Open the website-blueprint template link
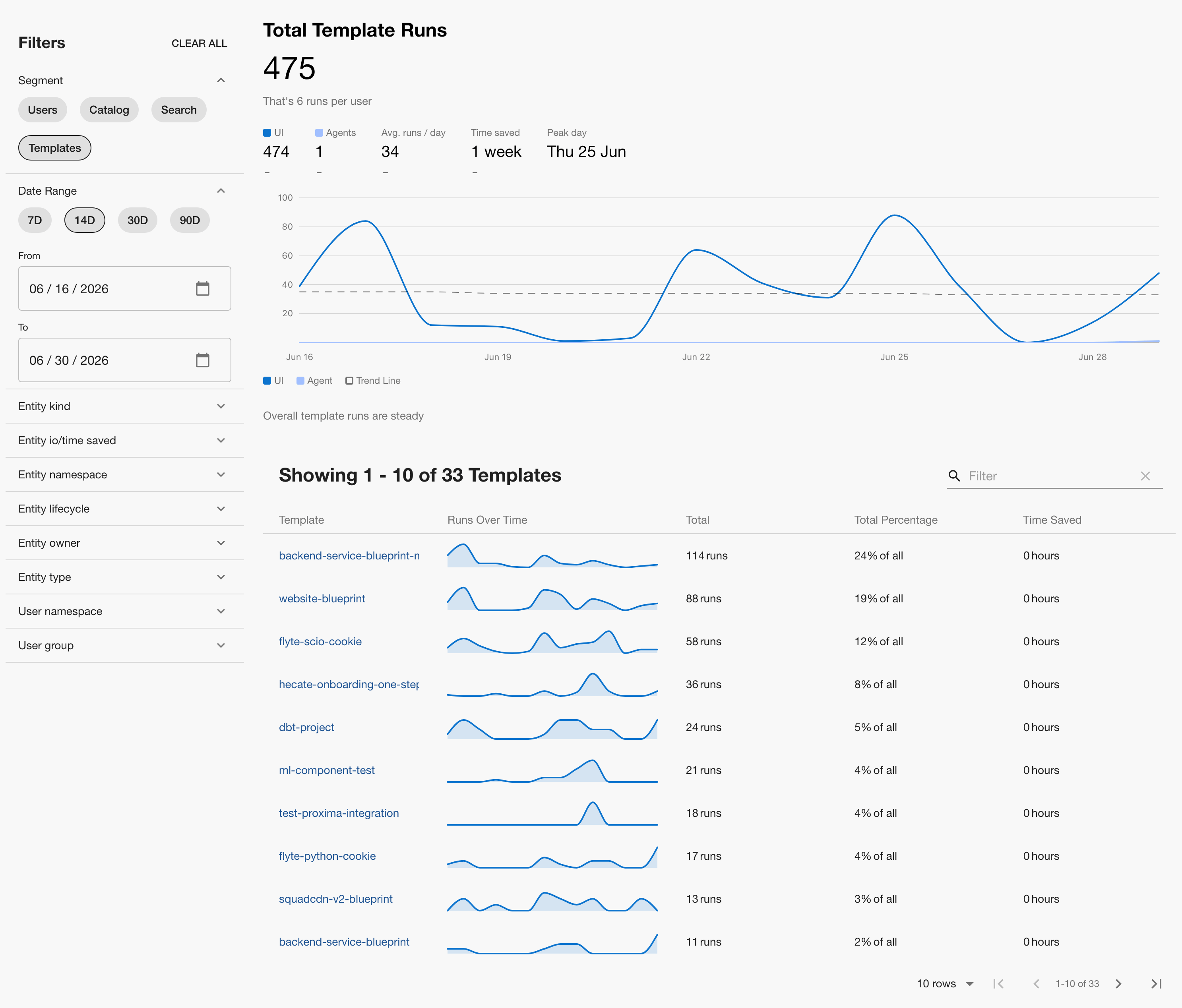Screen dimensions: 1182x1008 click(x=322, y=599)
